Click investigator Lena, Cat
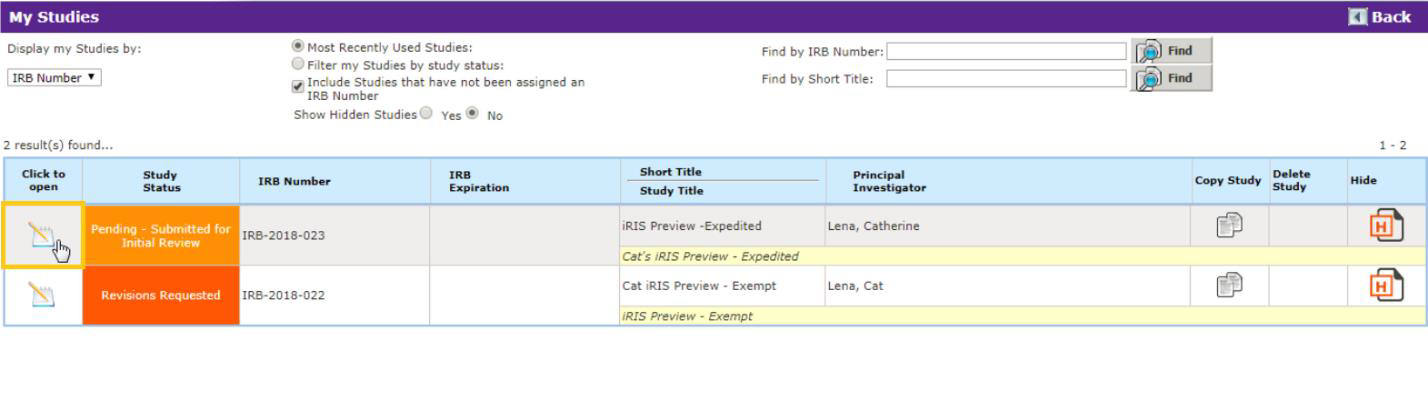The width and height of the screenshot is (1428, 401). coord(855,286)
